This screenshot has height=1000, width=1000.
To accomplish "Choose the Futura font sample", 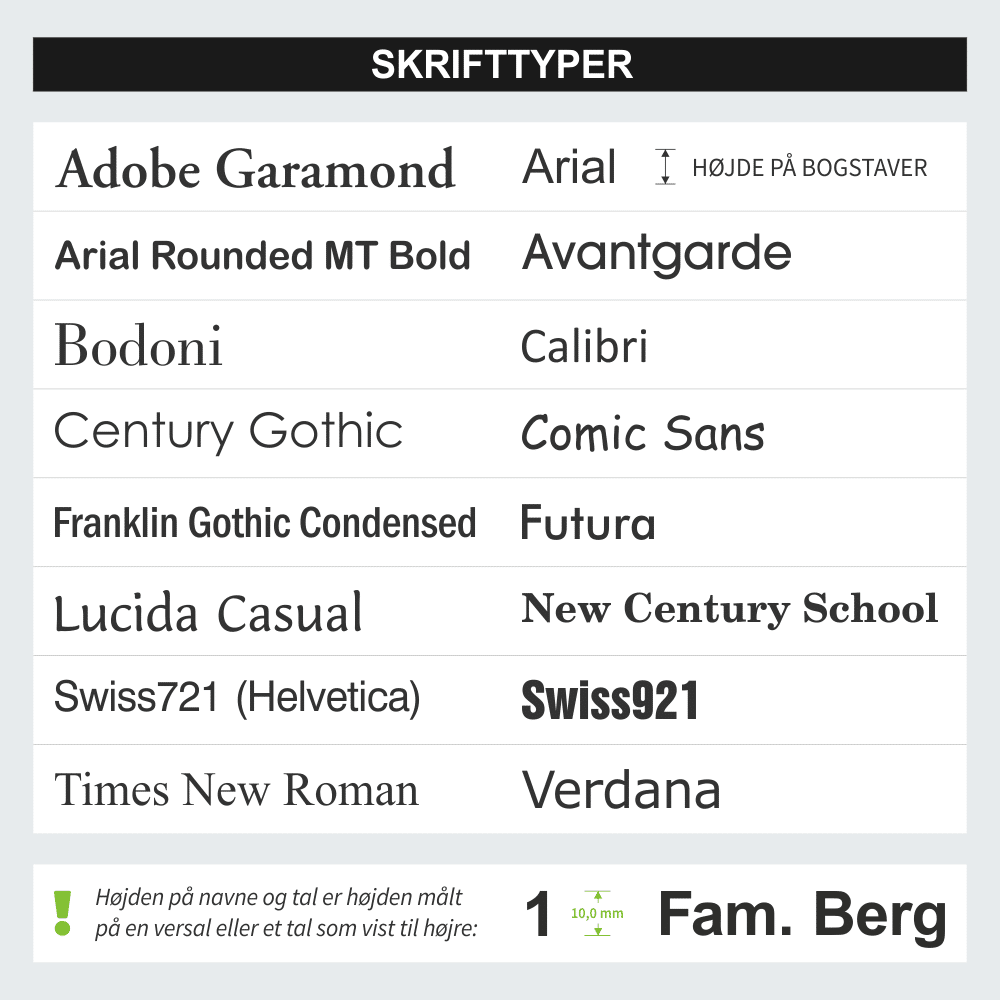I will [x=588, y=523].
